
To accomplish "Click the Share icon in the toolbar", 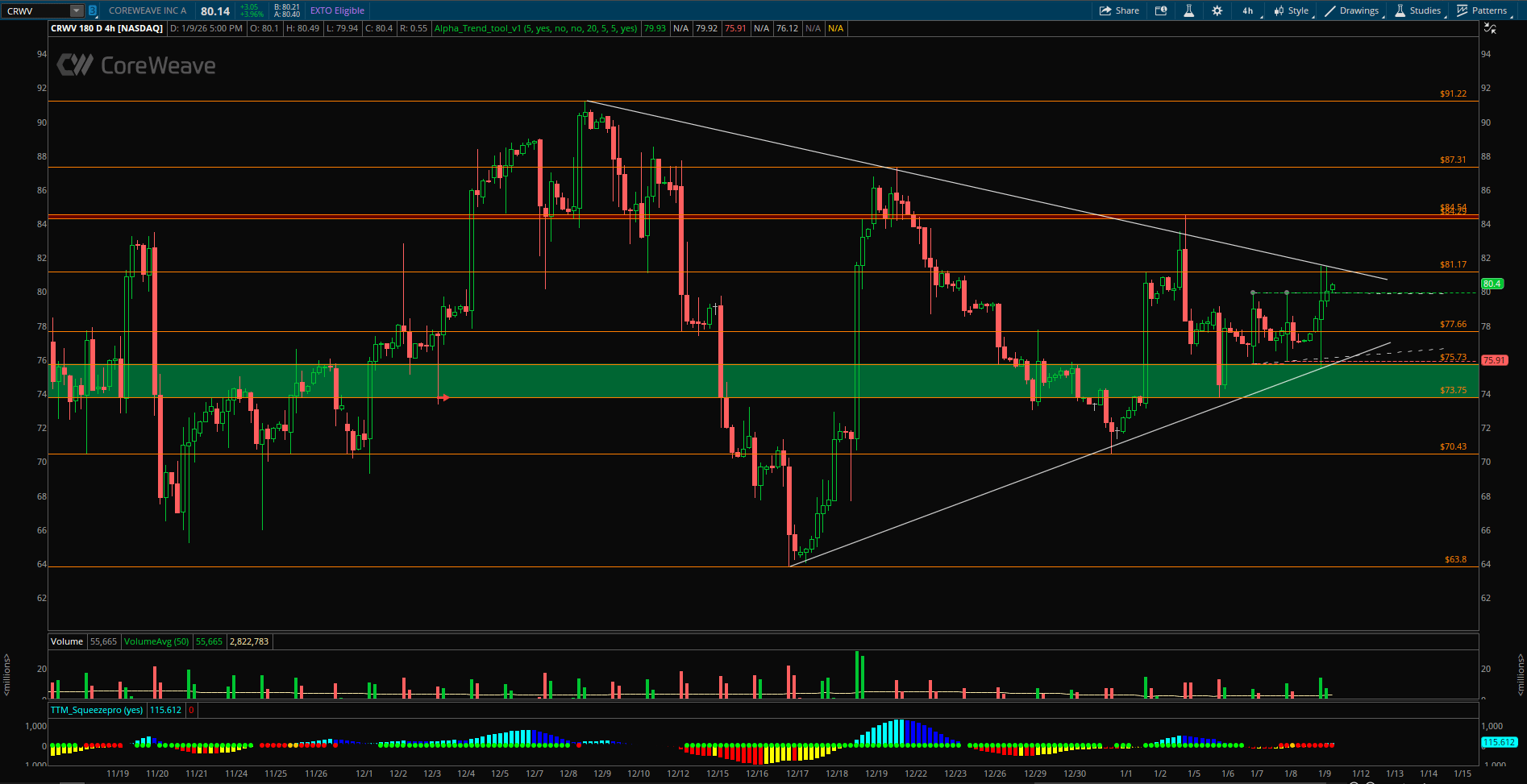I will pos(1119,10).
